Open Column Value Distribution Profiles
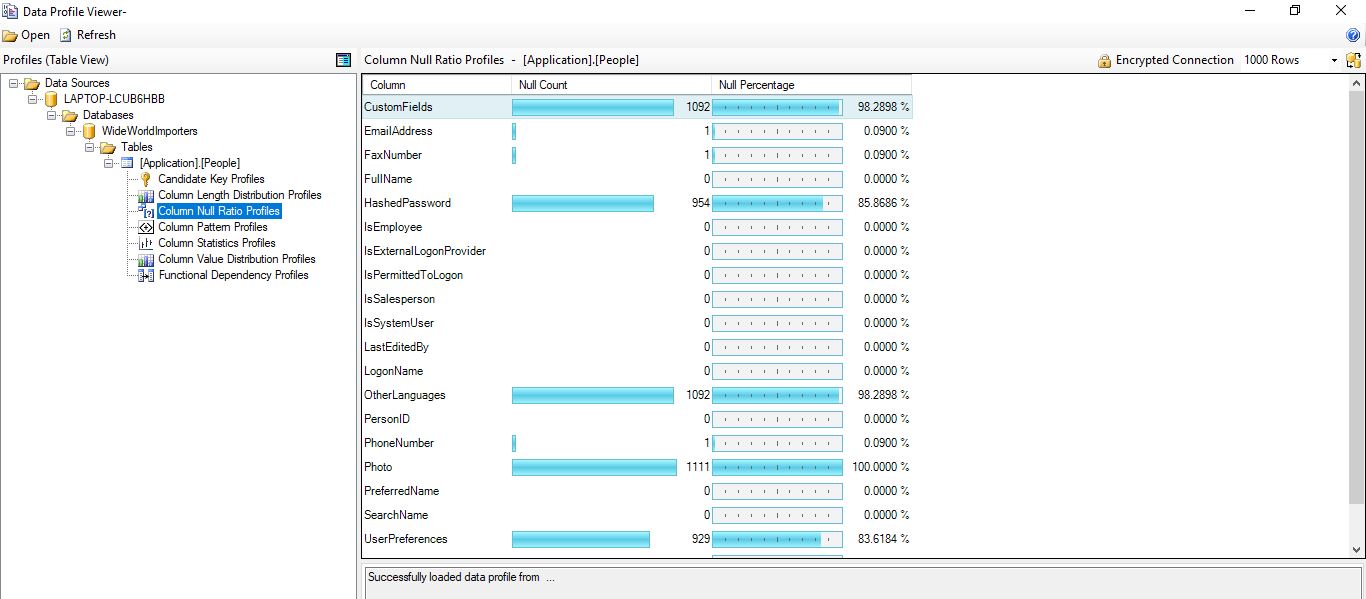This screenshot has width=1366, height=599. click(x=237, y=259)
